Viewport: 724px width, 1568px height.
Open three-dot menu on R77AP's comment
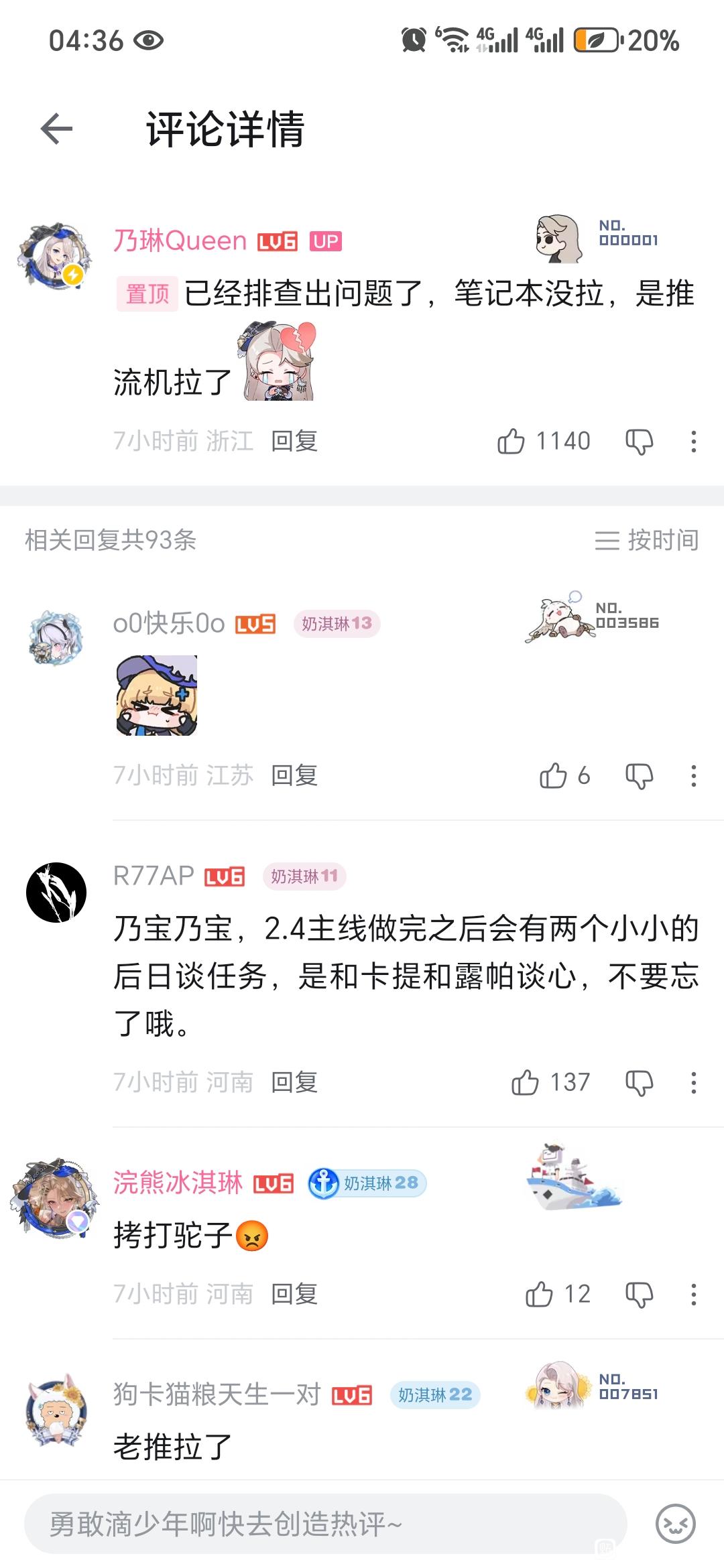pyautogui.click(x=694, y=1083)
